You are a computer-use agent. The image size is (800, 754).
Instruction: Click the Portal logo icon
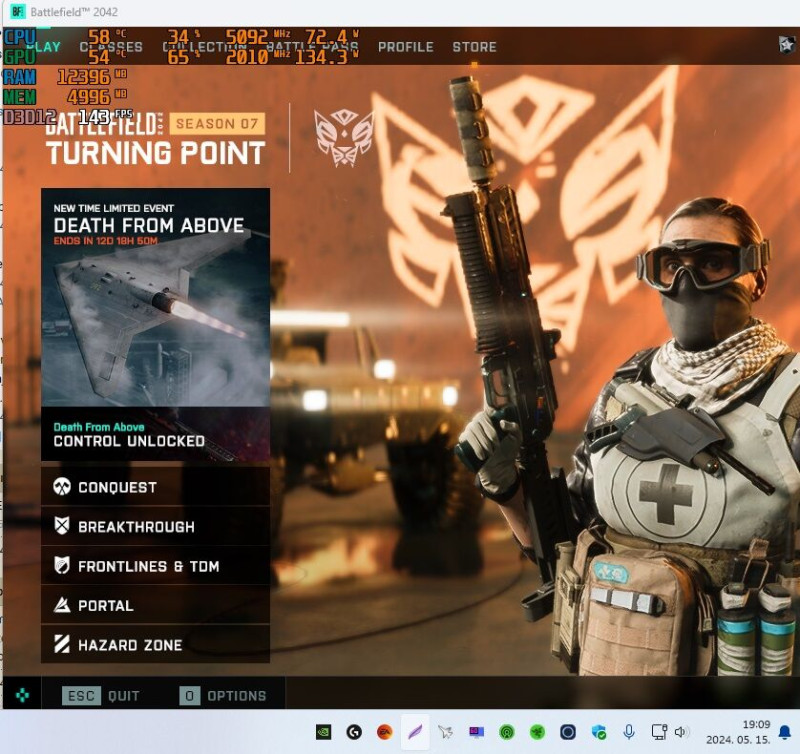pyautogui.click(x=62, y=605)
